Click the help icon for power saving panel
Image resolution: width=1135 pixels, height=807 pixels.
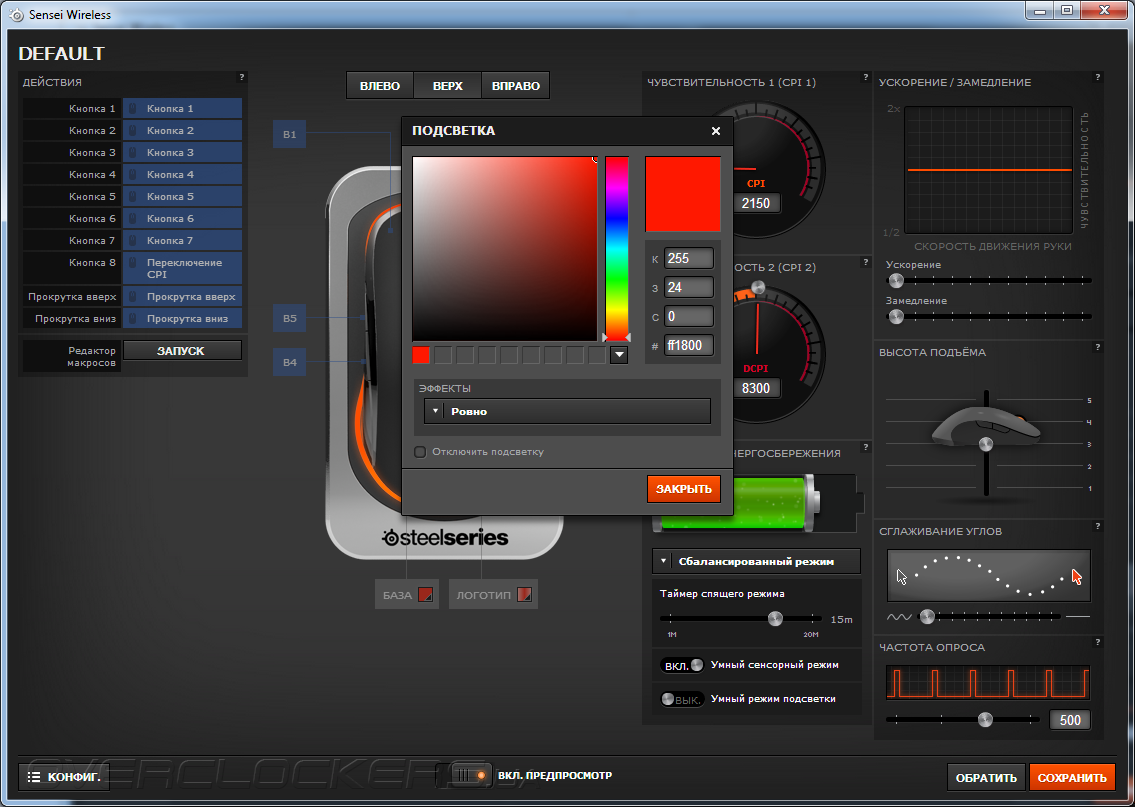pyautogui.click(x=866, y=447)
